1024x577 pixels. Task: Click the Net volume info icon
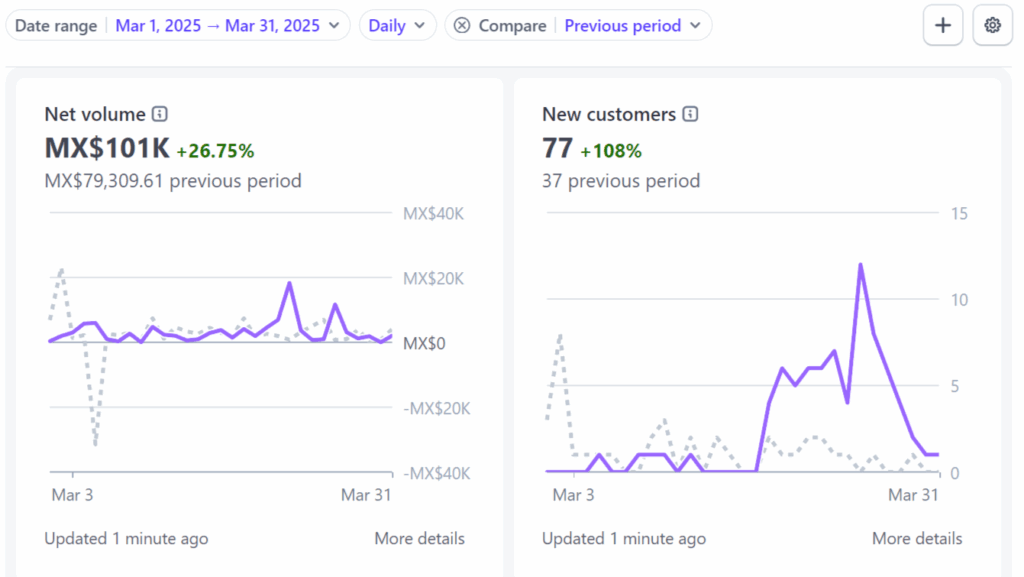(x=160, y=114)
